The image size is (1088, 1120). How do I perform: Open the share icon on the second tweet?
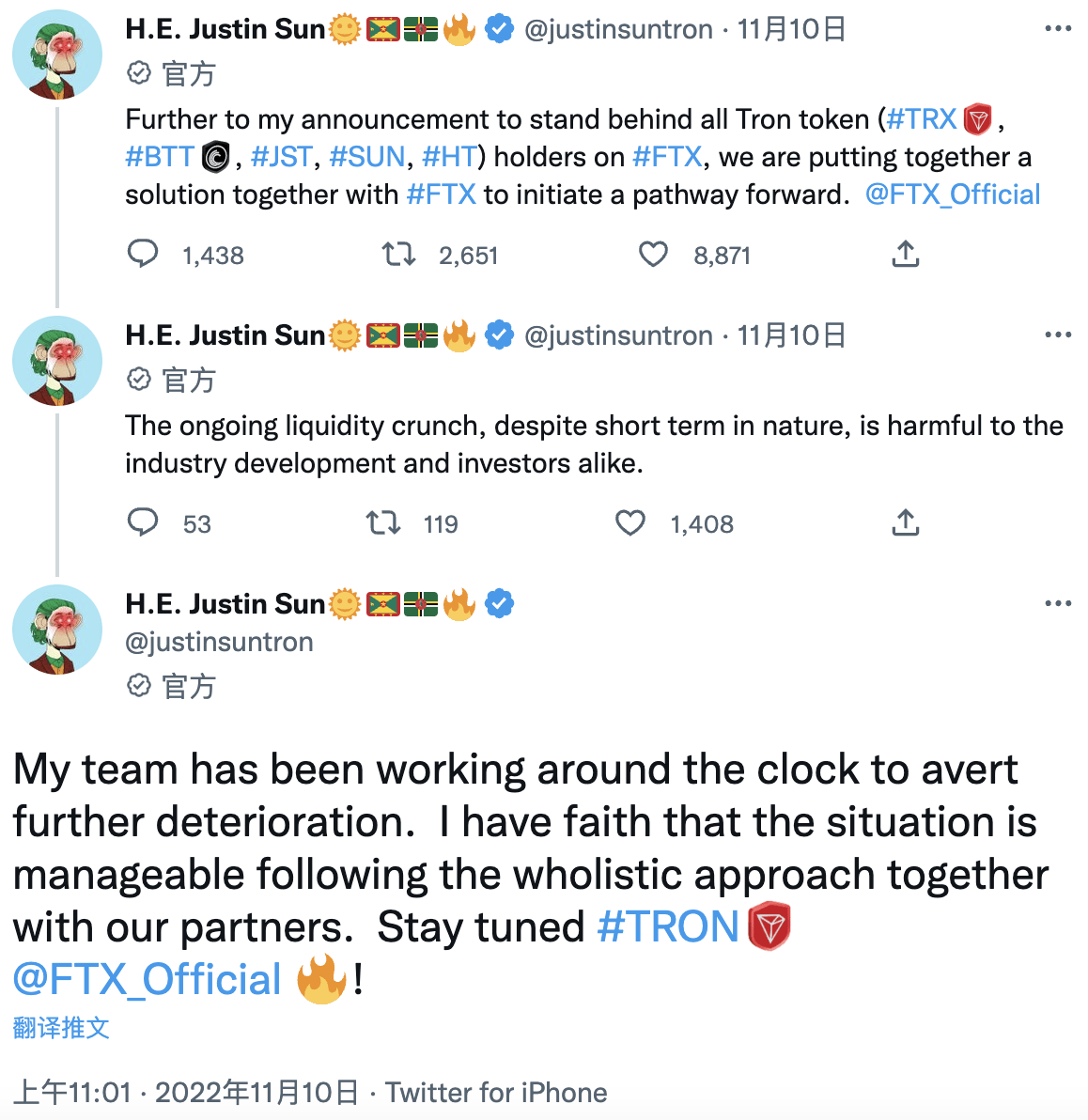click(905, 522)
